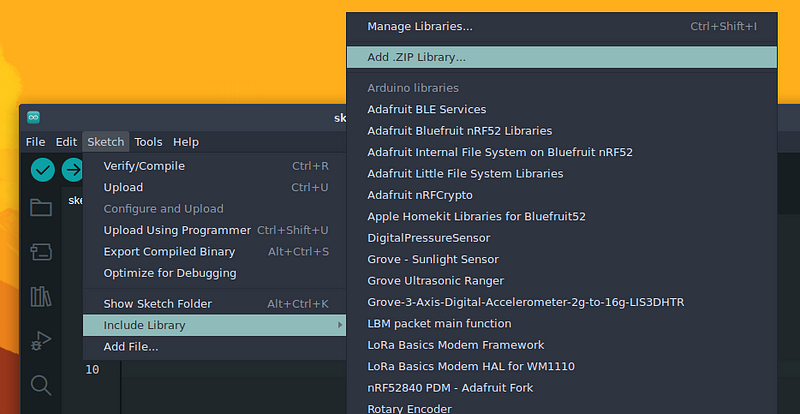Image resolution: width=800 pixels, height=414 pixels.
Task: Expand the Include Library submenu arrow
Action: [340, 325]
